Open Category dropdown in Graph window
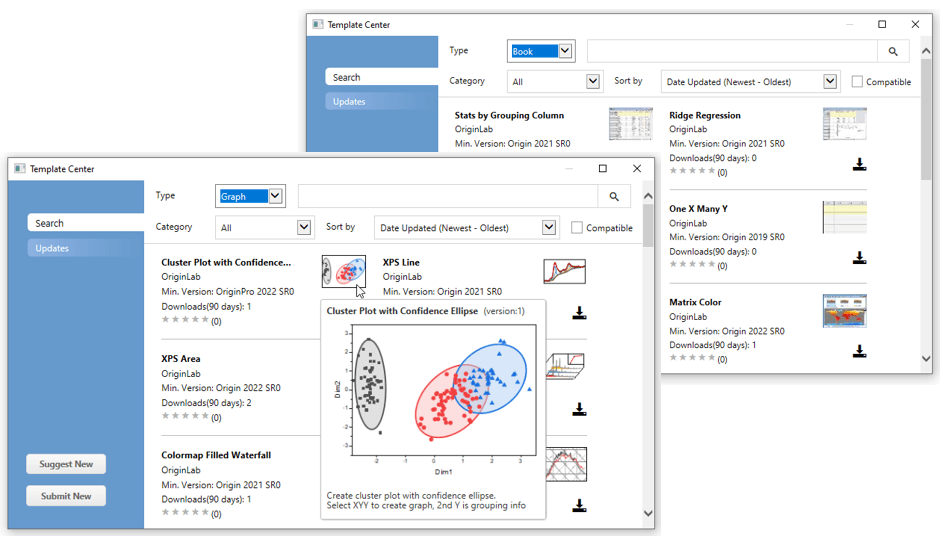 pos(265,227)
